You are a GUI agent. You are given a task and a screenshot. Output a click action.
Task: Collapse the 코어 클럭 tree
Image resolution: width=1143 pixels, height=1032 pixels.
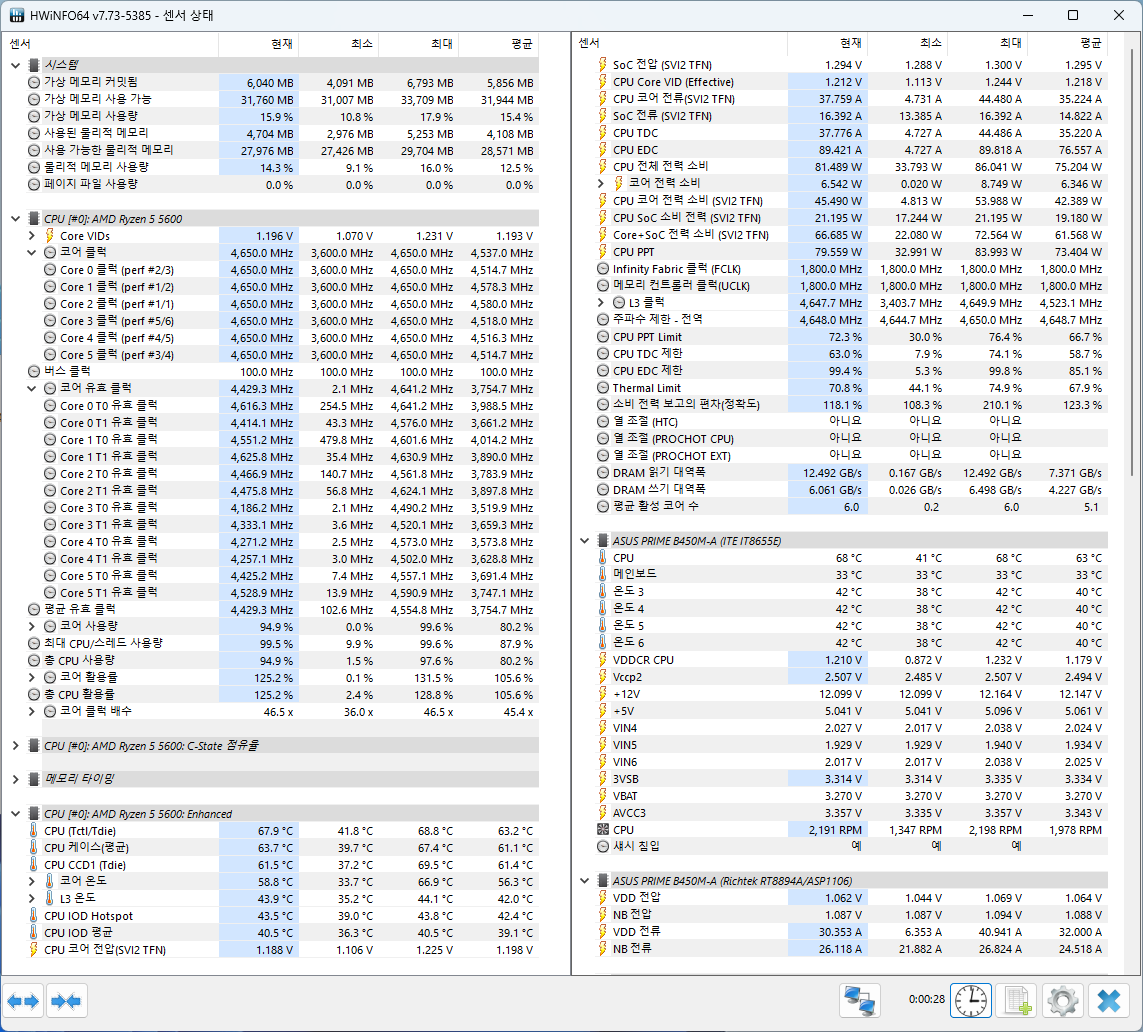(x=31, y=252)
